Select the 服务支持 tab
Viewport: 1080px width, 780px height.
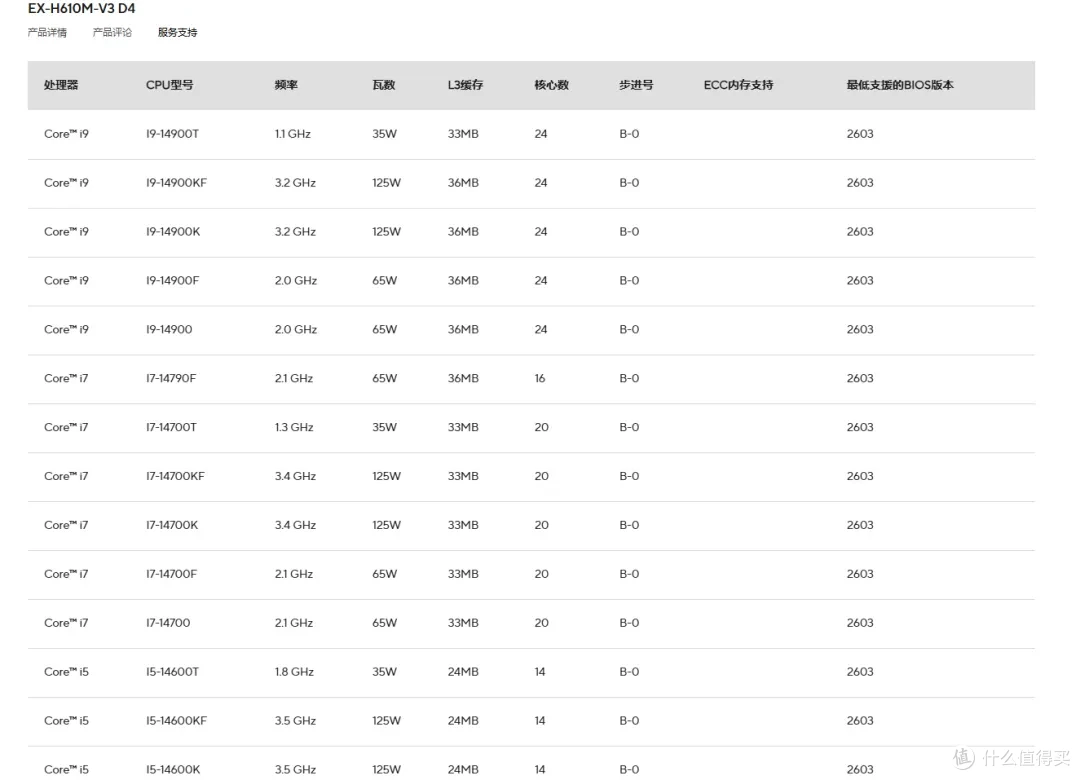coord(178,32)
